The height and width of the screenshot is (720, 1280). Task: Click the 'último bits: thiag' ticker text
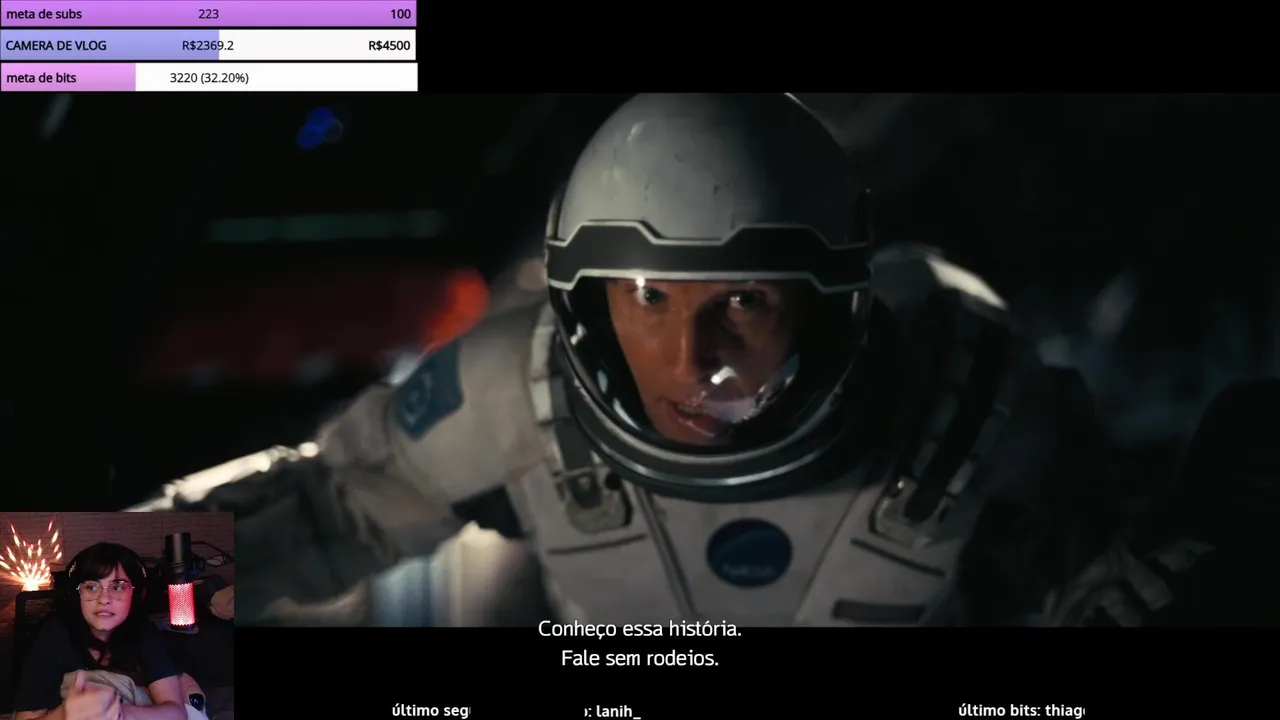coord(1021,710)
